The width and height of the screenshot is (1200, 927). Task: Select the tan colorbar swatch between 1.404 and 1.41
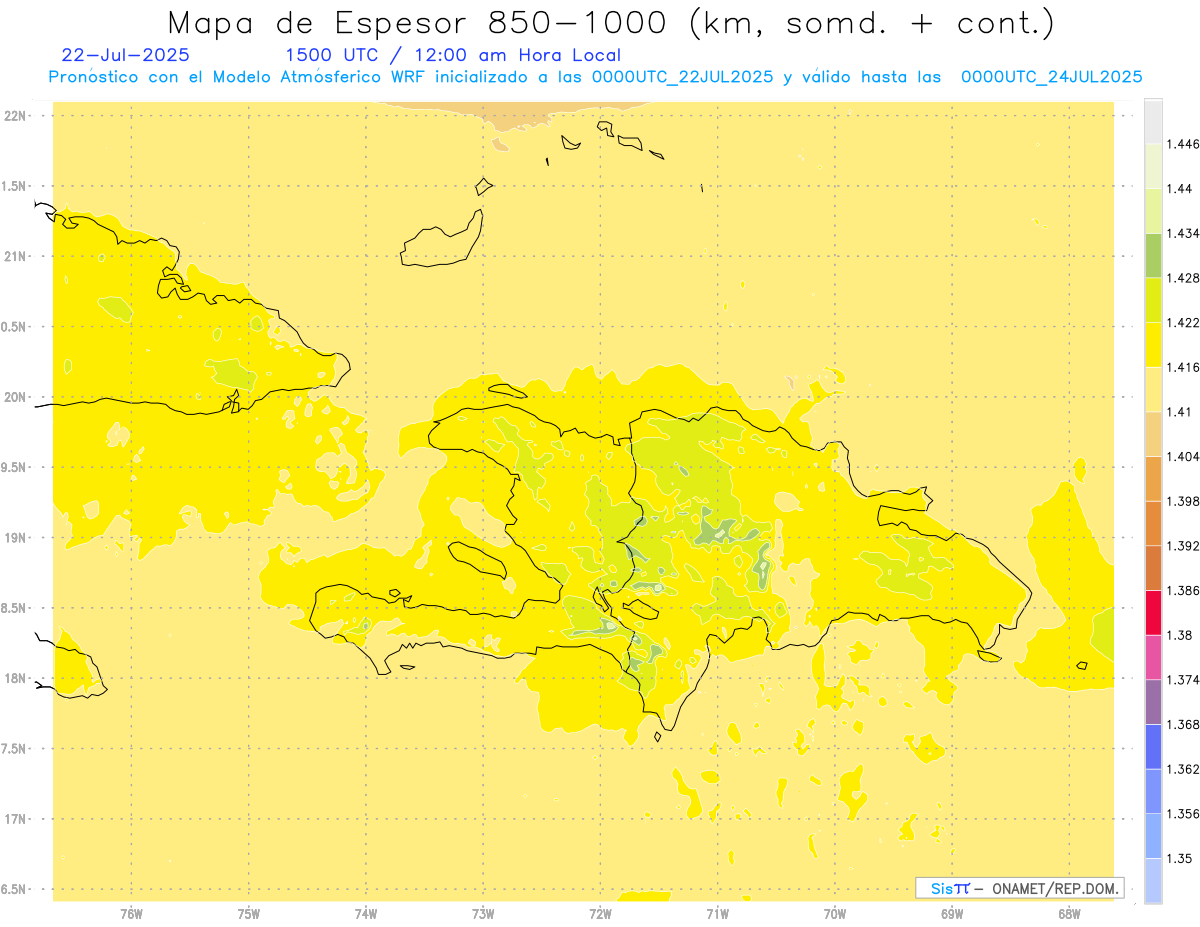[1153, 434]
